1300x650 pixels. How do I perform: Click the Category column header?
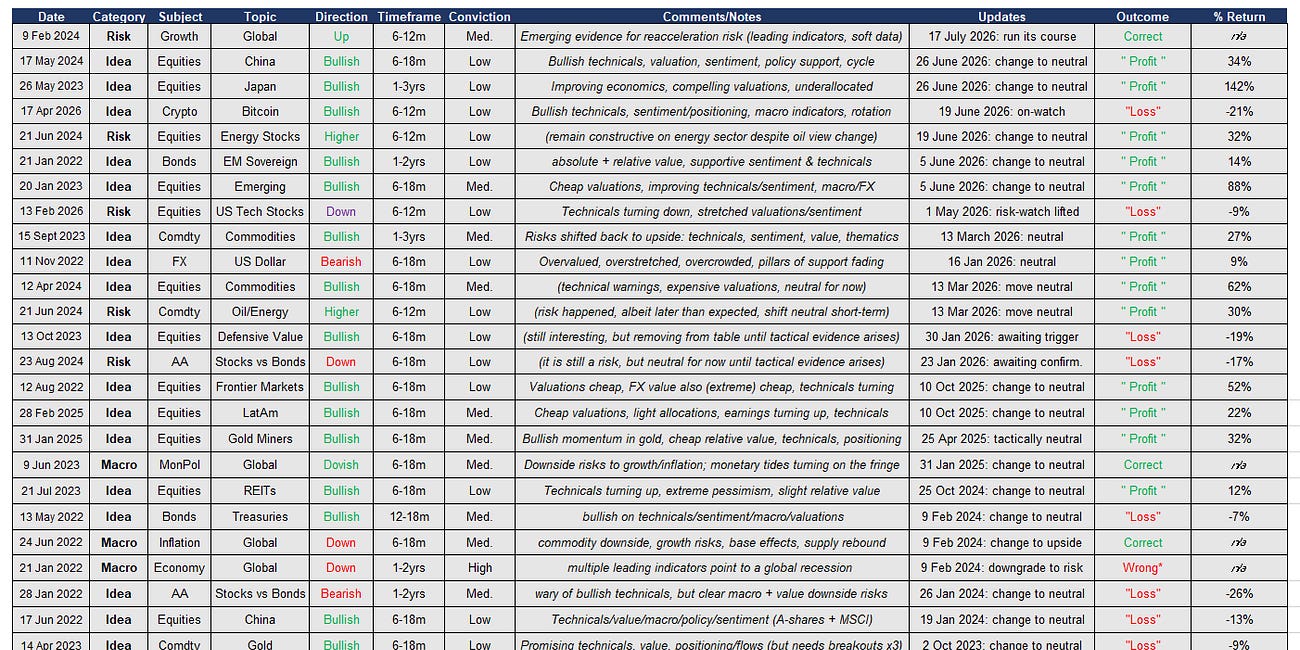tap(119, 16)
